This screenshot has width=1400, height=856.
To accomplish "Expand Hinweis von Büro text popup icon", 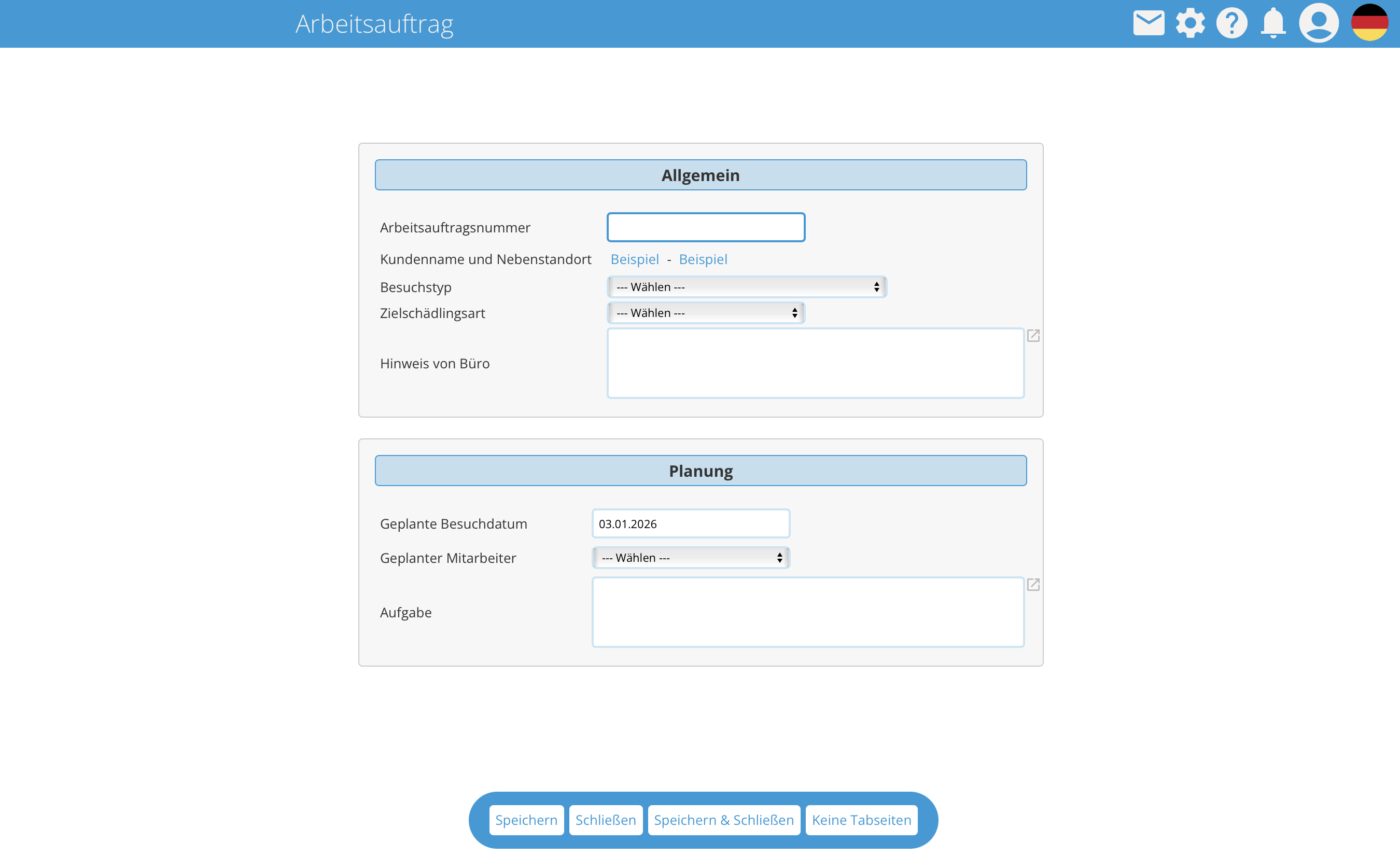I will tap(1033, 336).
